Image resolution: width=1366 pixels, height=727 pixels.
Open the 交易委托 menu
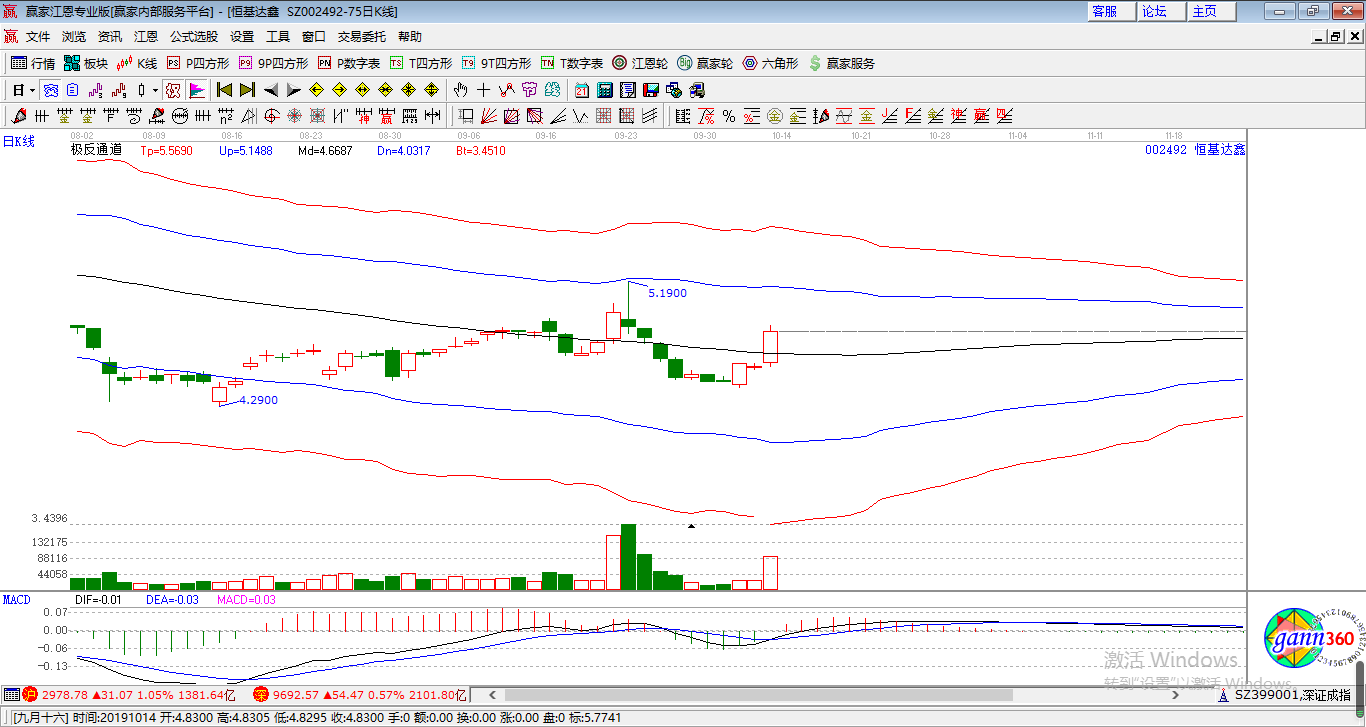coord(361,36)
